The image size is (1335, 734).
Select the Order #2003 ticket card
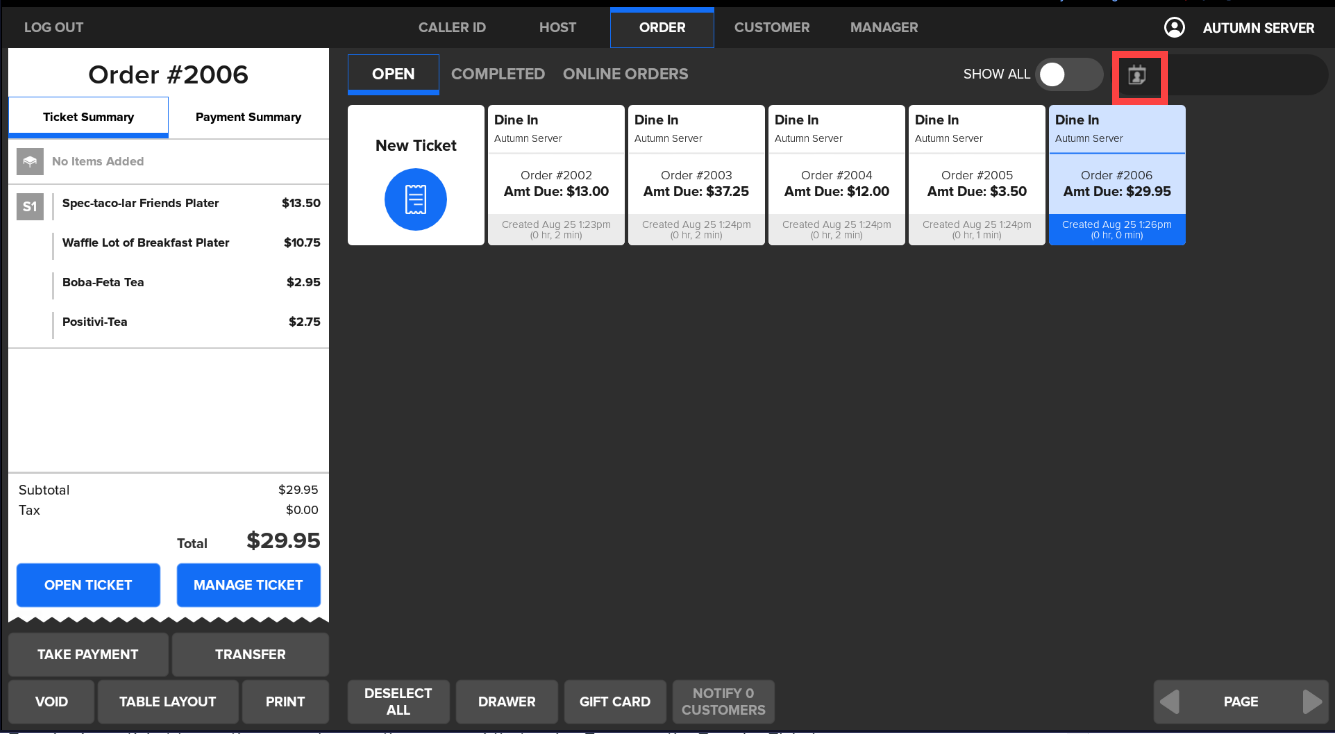[696, 175]
